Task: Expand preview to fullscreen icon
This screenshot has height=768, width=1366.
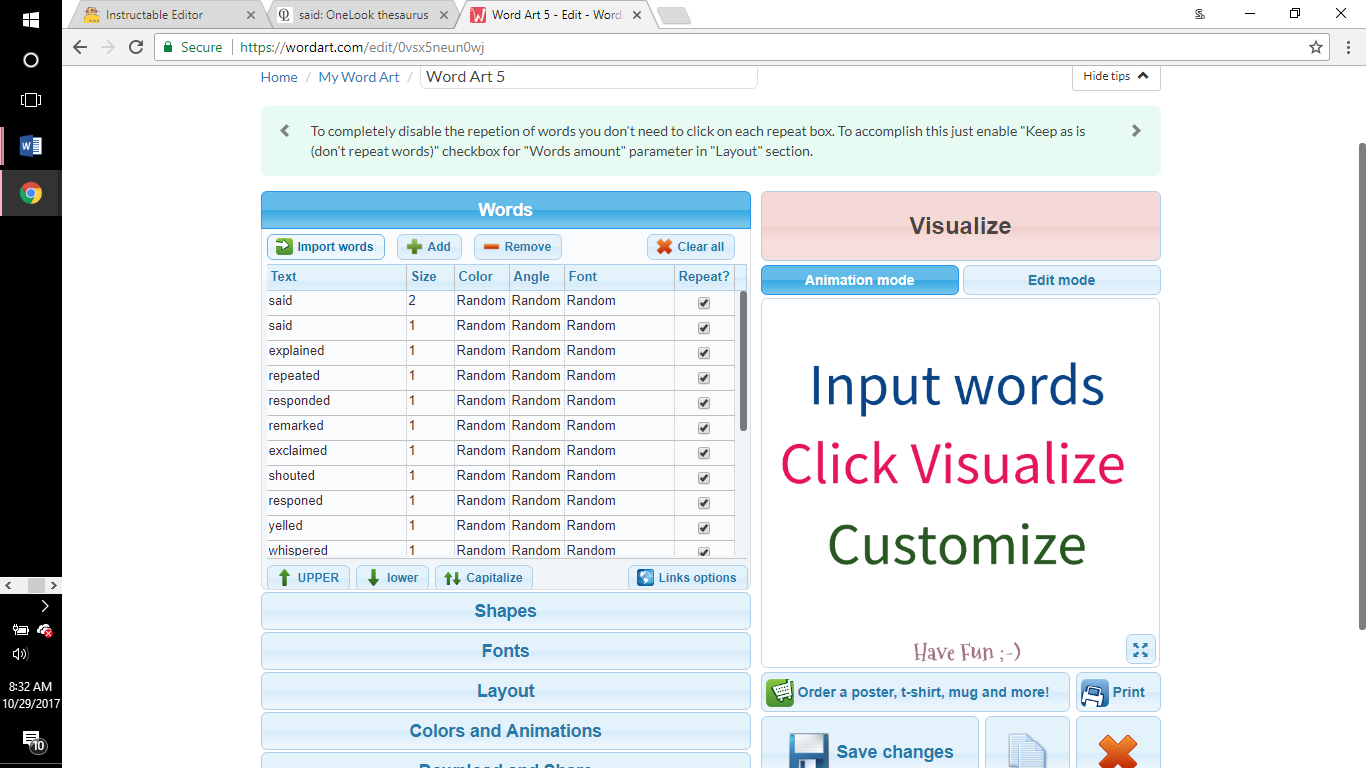Action: coord(1140,649)
